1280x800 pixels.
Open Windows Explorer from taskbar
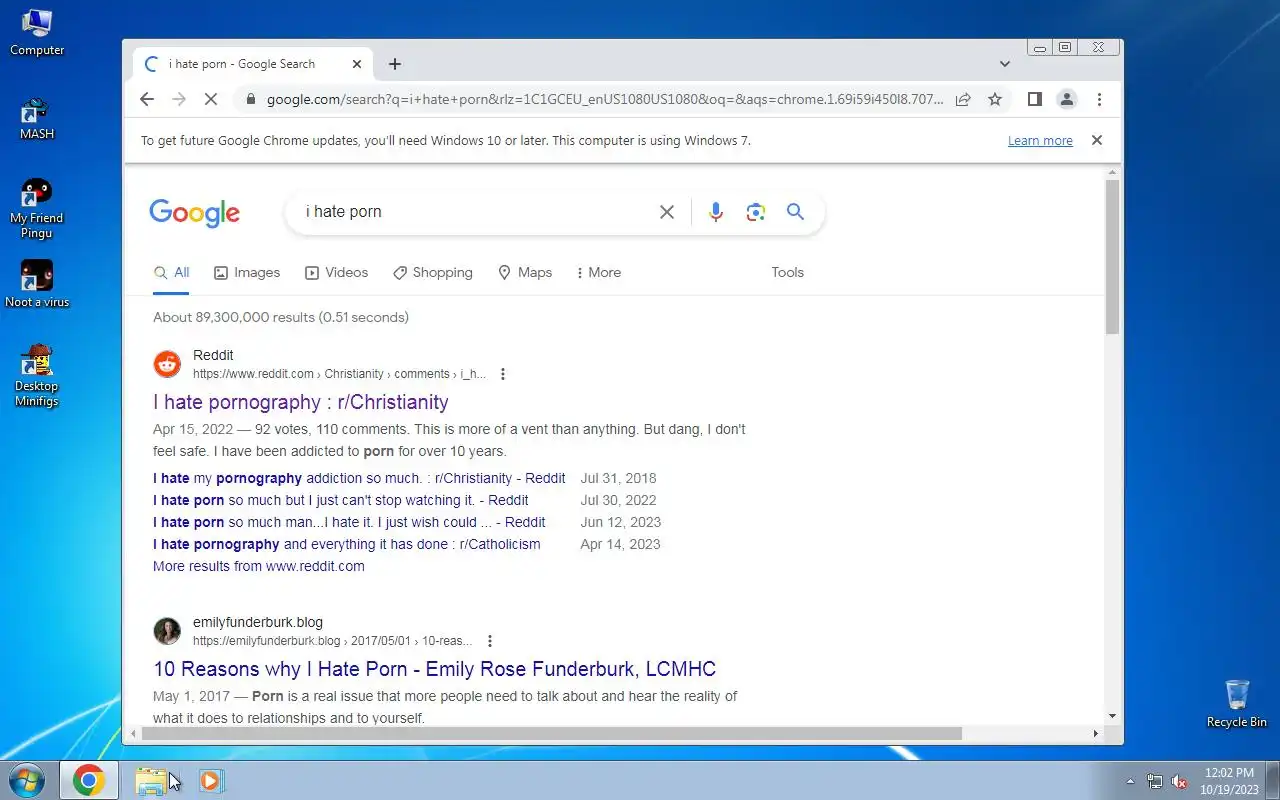point(150,781)
